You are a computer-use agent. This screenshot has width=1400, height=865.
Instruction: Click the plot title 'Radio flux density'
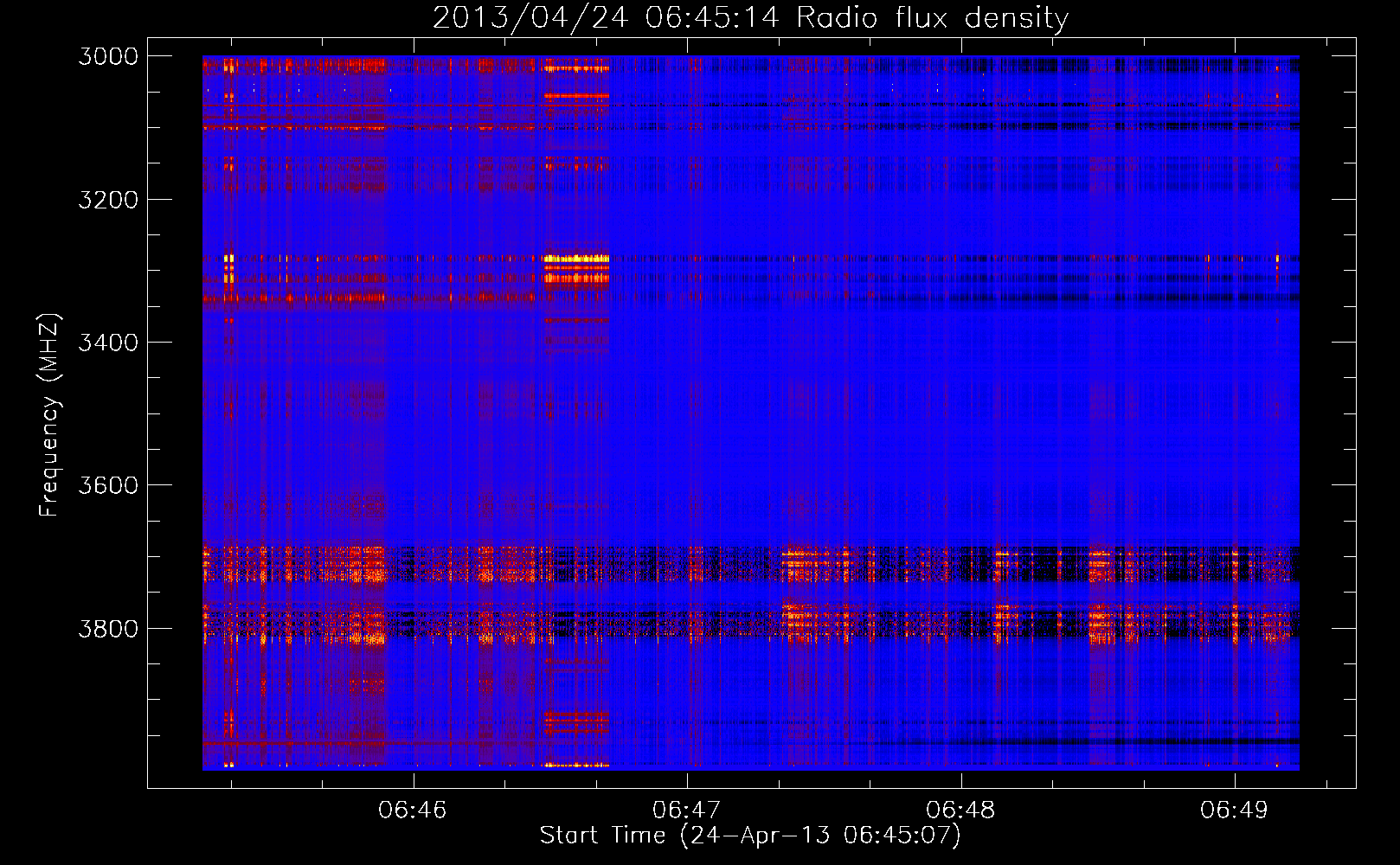pos(933,18)
